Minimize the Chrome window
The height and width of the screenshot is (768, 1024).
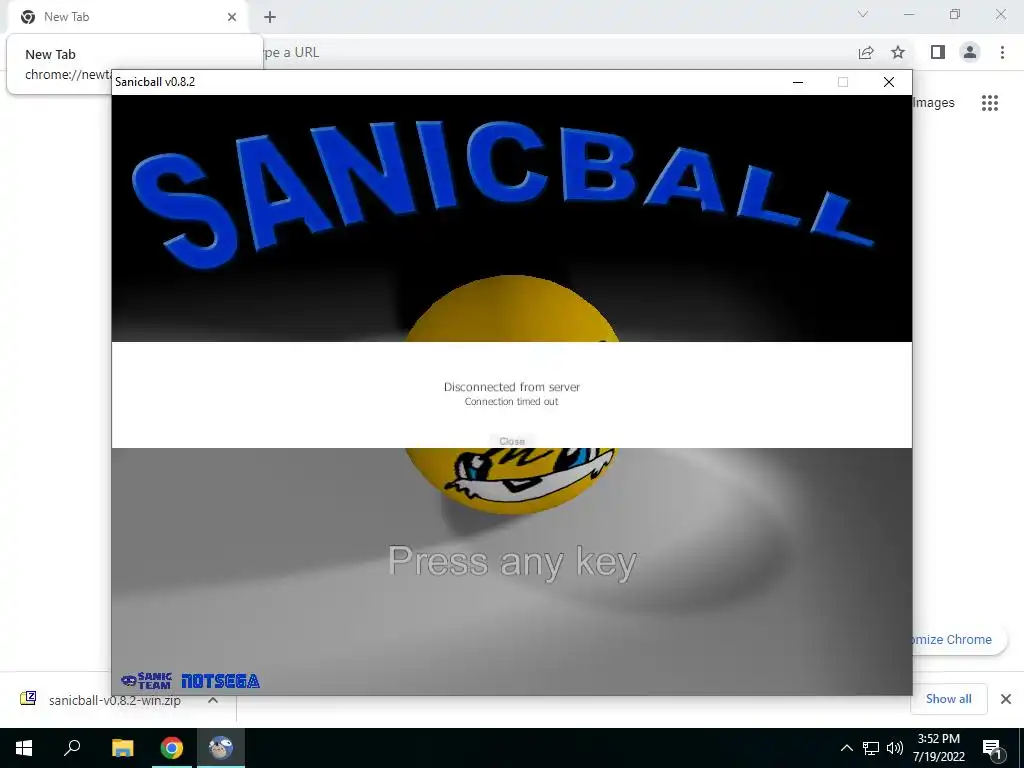click(x=909, y=14)
